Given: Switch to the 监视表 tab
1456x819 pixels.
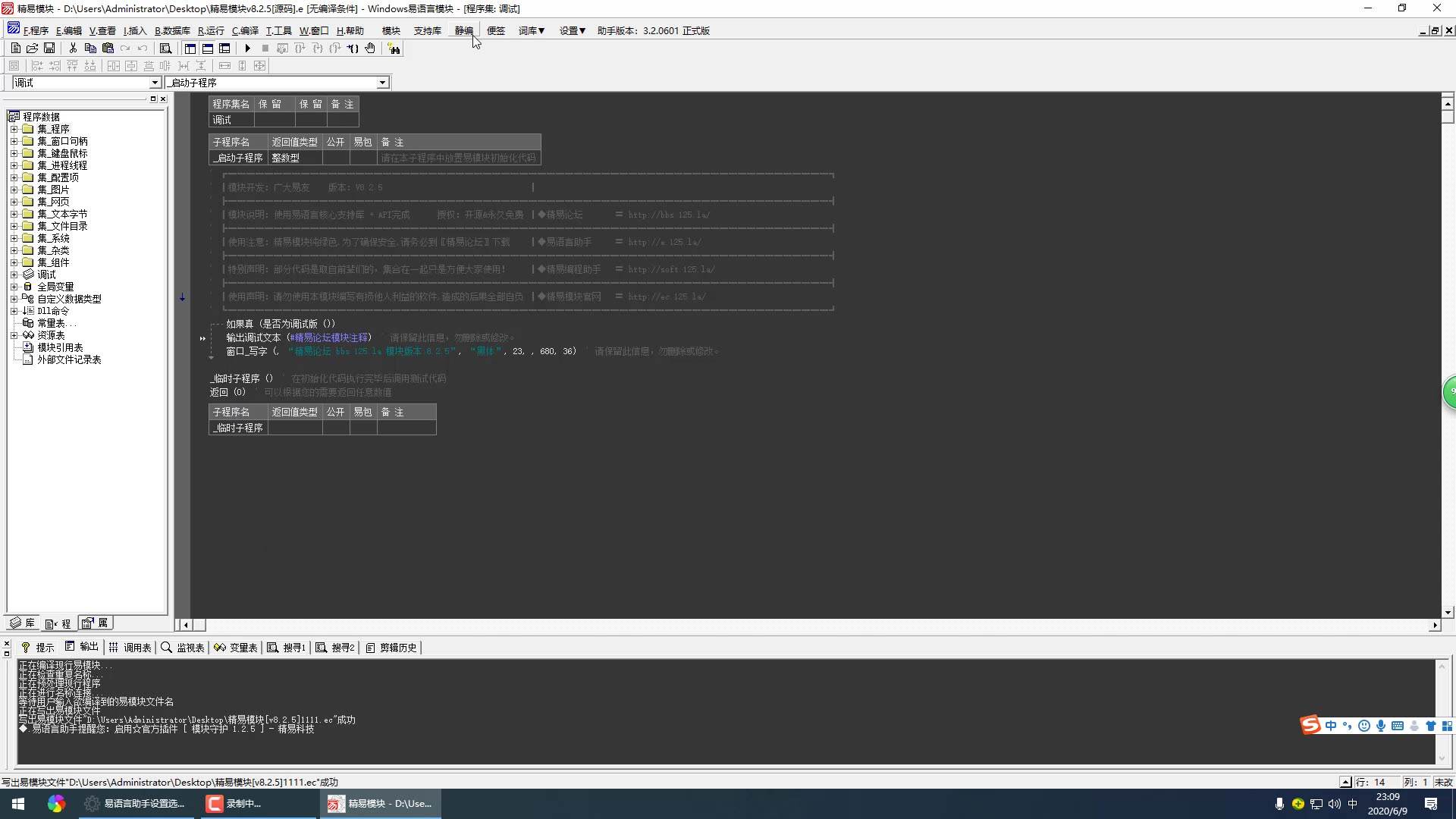Looking at the screenshot, I should (x=183, y=647).
